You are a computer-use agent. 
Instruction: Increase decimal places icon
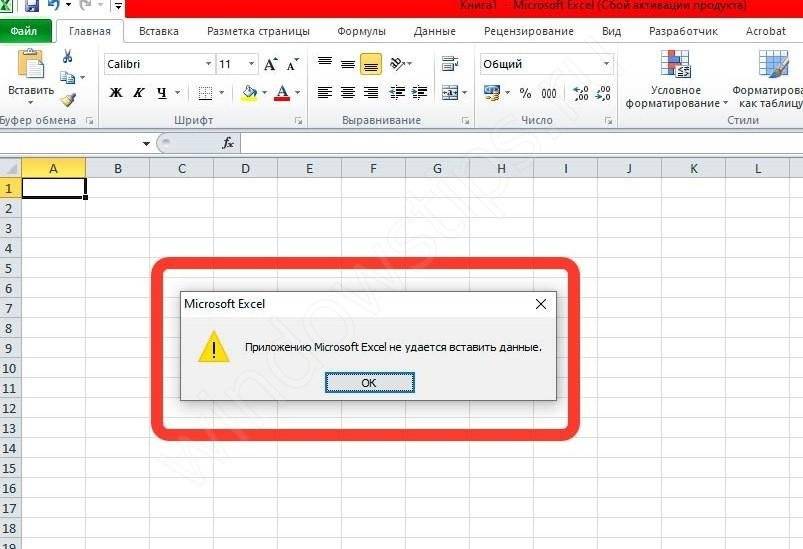(x=581, y=93)
